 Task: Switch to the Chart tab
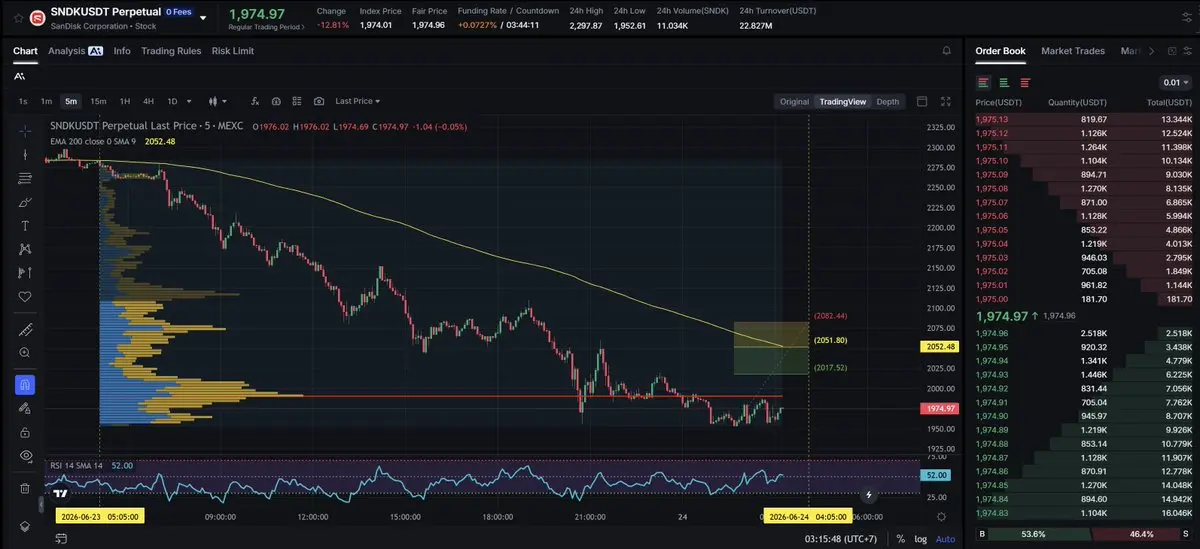(x=25, y=50)
